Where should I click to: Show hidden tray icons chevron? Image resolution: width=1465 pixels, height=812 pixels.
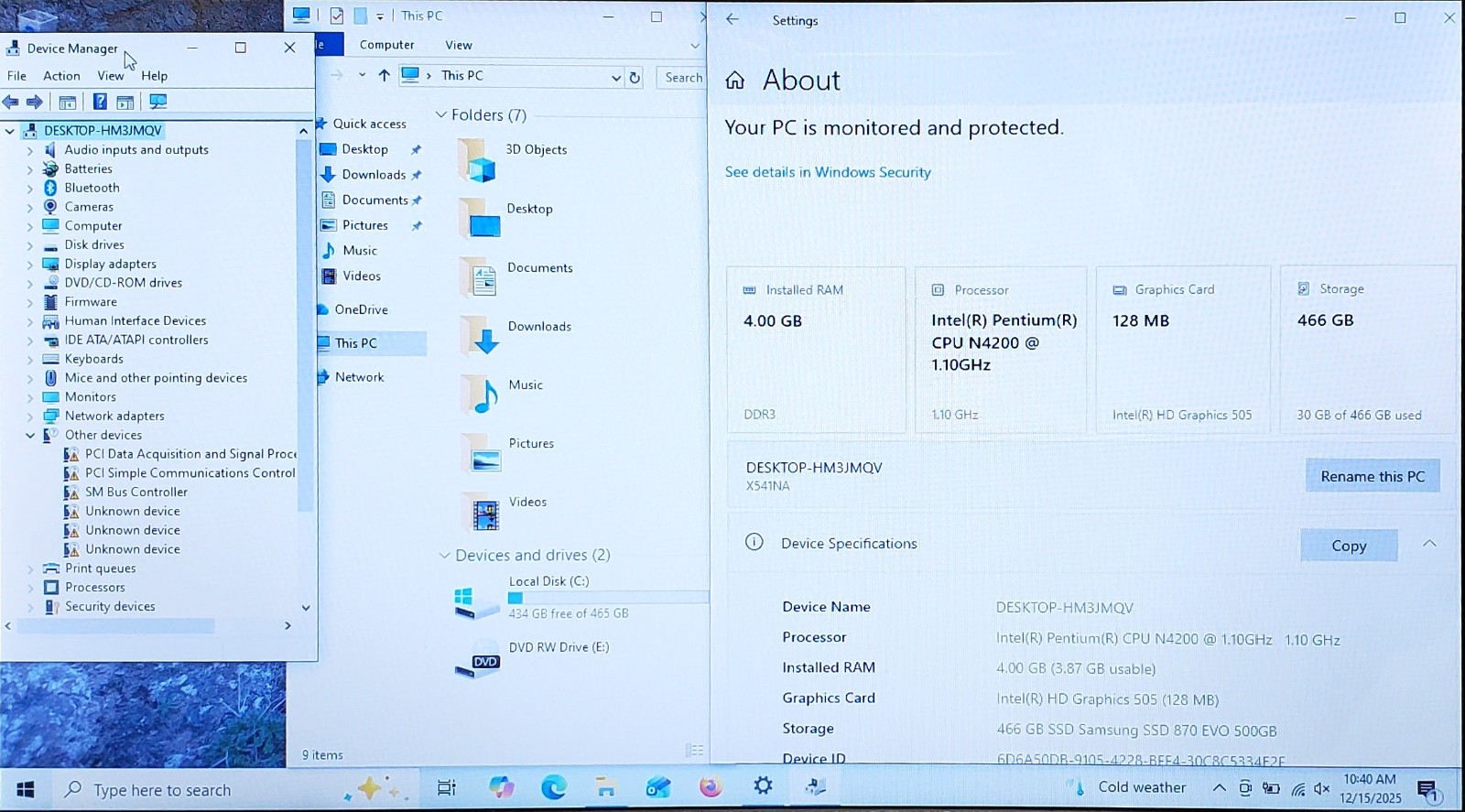pyautogui.click(x=1219, y=788)
